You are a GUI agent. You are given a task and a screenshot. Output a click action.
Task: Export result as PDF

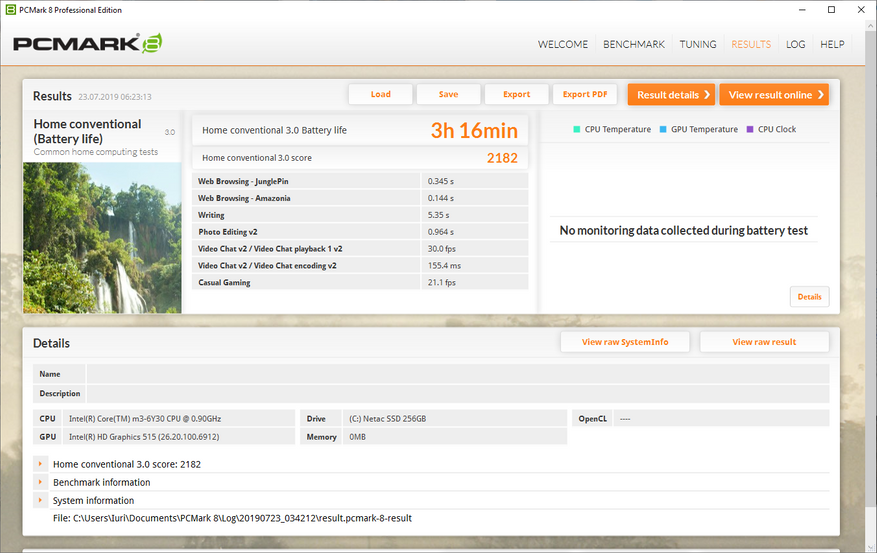(x=584, y=94)
